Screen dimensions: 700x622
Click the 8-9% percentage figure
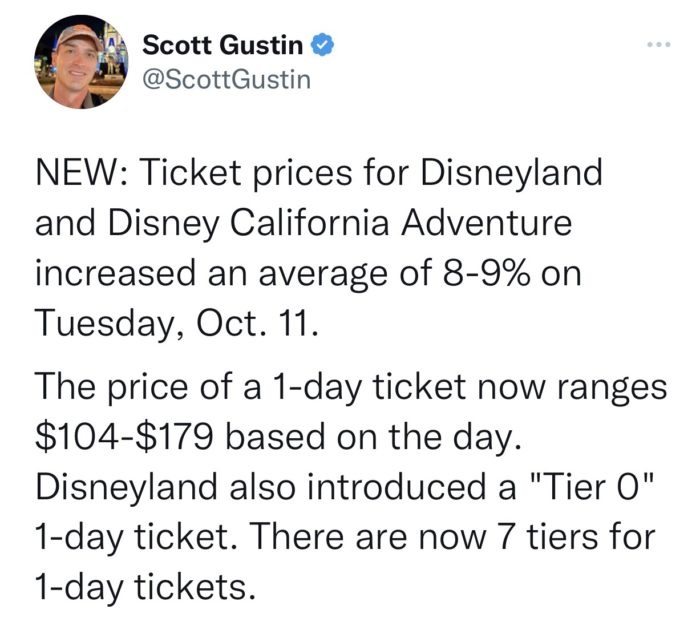(x=486, y=273)
